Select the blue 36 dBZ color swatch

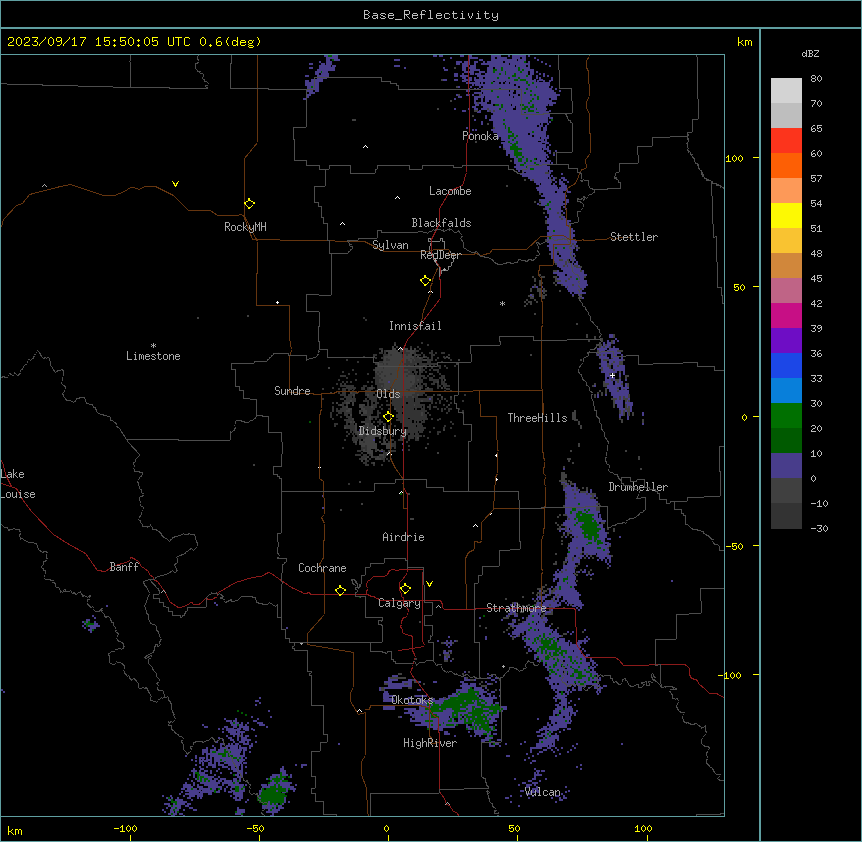click(786, 365)
